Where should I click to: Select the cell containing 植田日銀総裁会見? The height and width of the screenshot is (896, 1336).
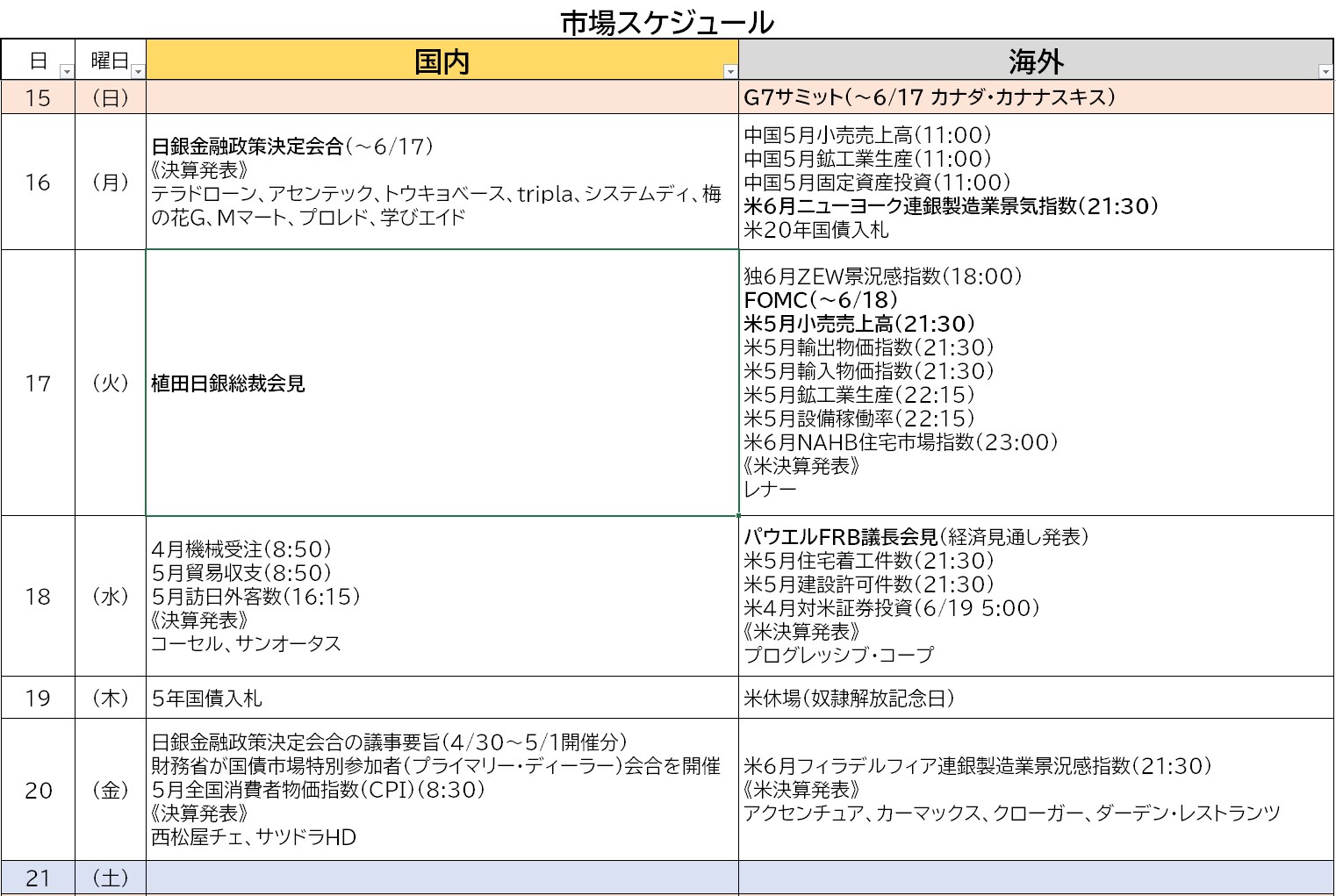(x=442, y=383)
